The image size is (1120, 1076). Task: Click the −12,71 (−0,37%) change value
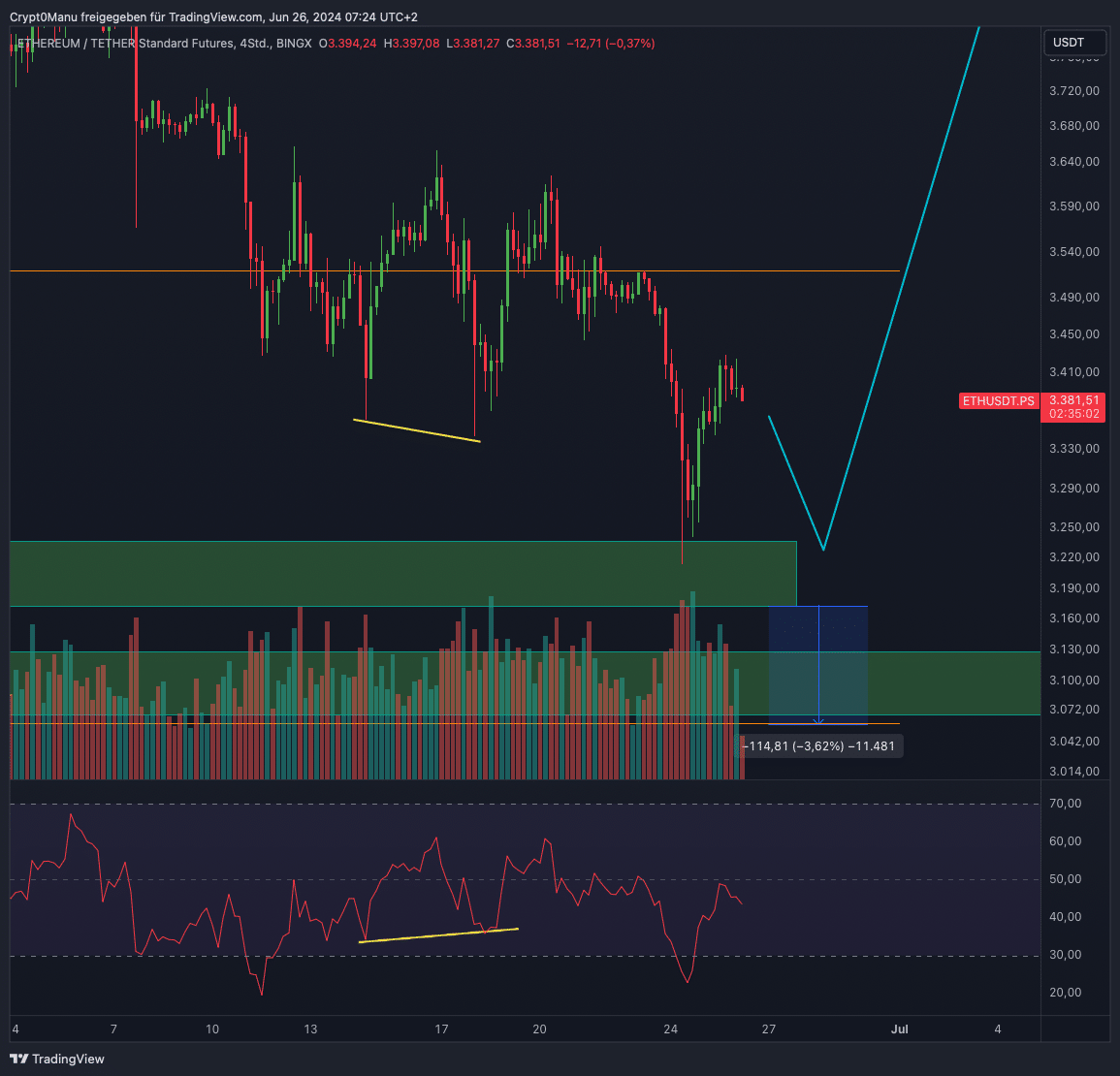[611, 44]
